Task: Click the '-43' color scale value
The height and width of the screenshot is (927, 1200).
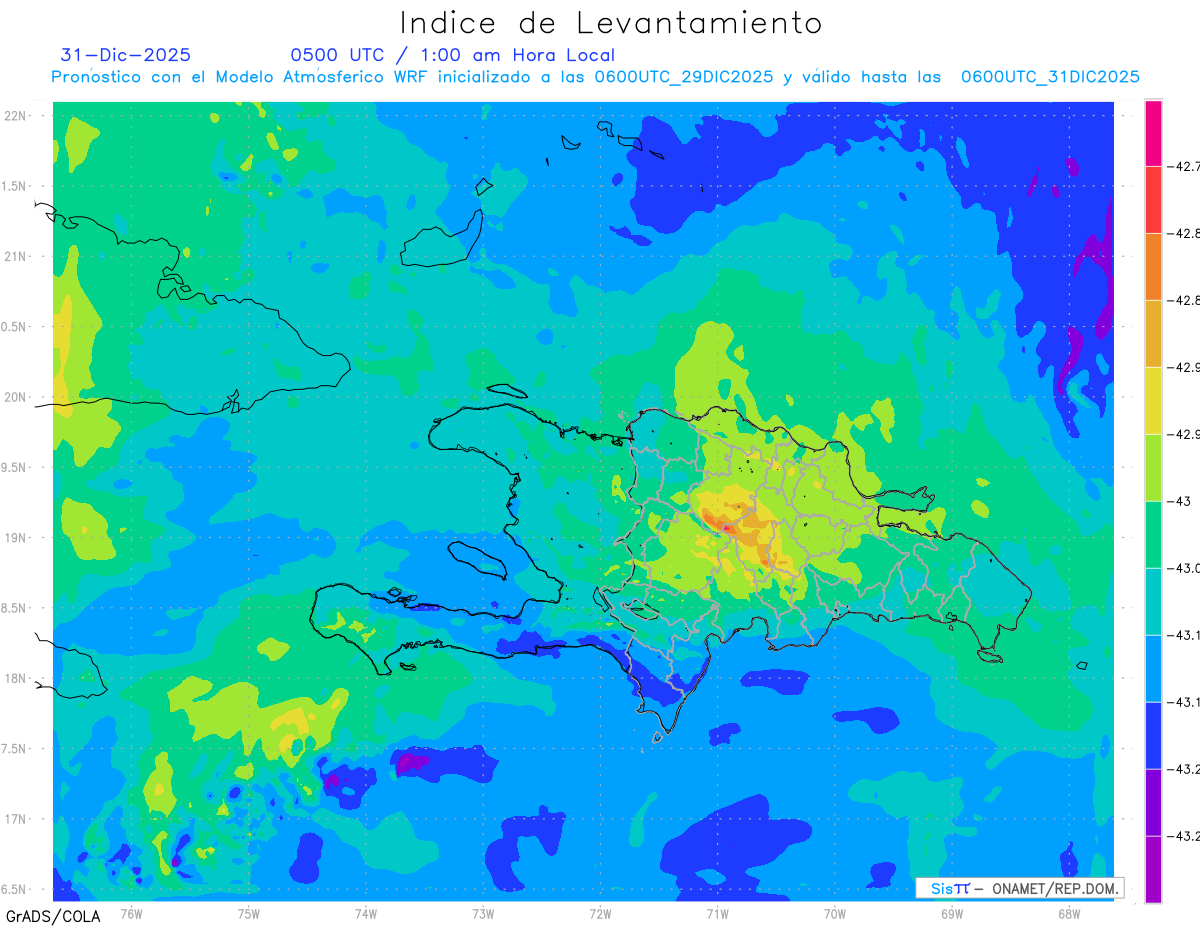Action: click(1181, 501)
